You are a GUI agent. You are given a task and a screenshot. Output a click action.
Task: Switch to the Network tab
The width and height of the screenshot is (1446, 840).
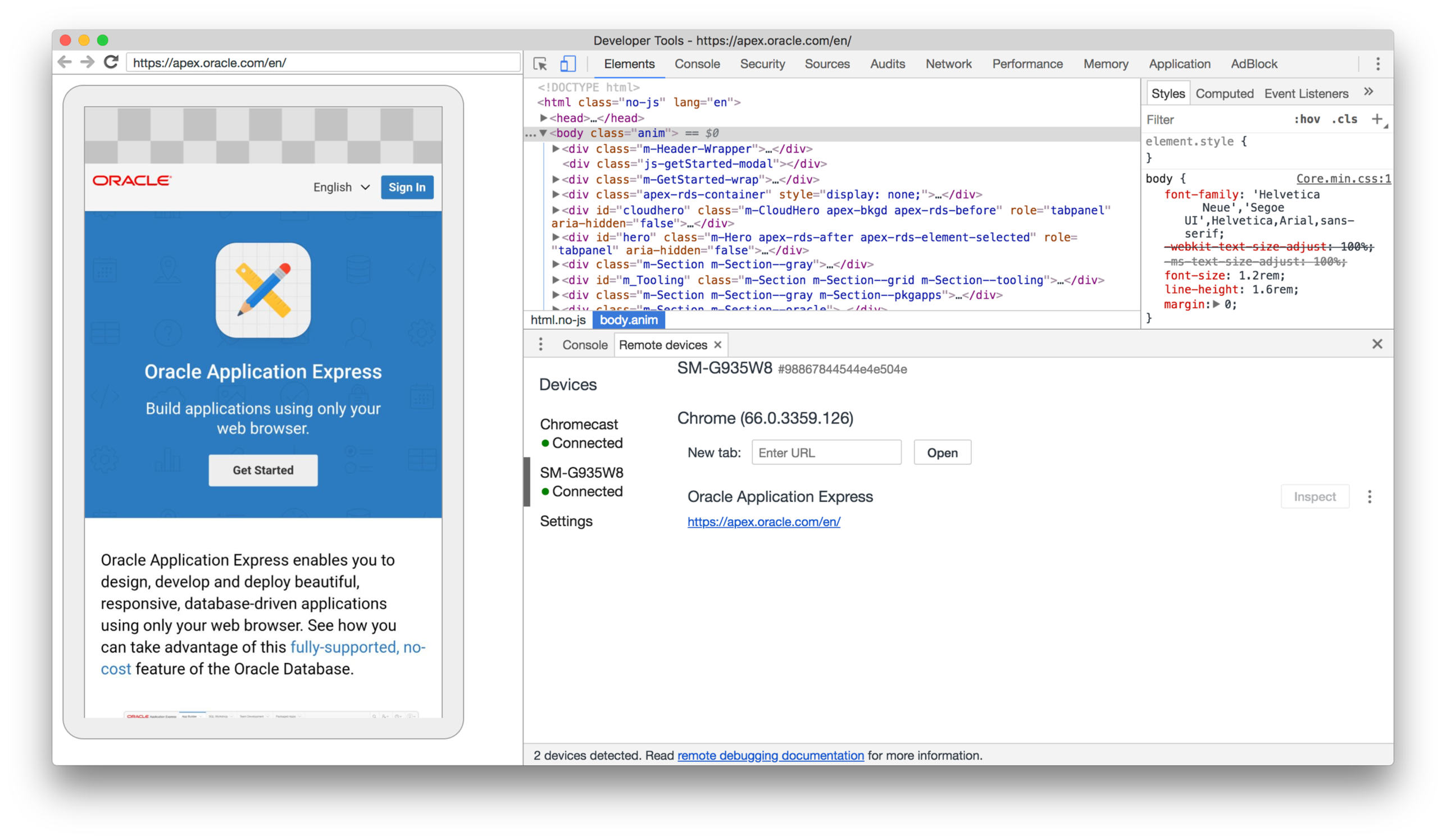948,63
